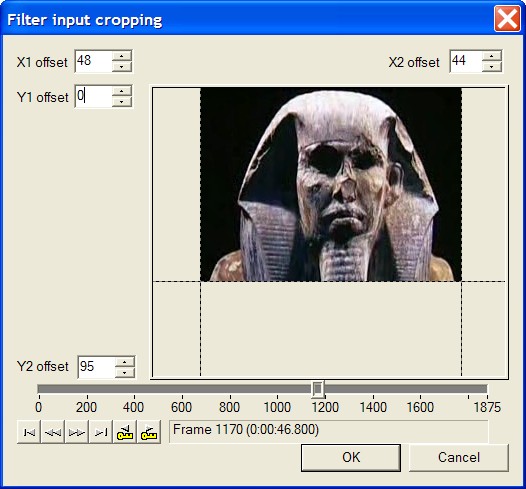Click the frame position slider thumb
This screenshot has width=526, height=489.
point(318,389)
